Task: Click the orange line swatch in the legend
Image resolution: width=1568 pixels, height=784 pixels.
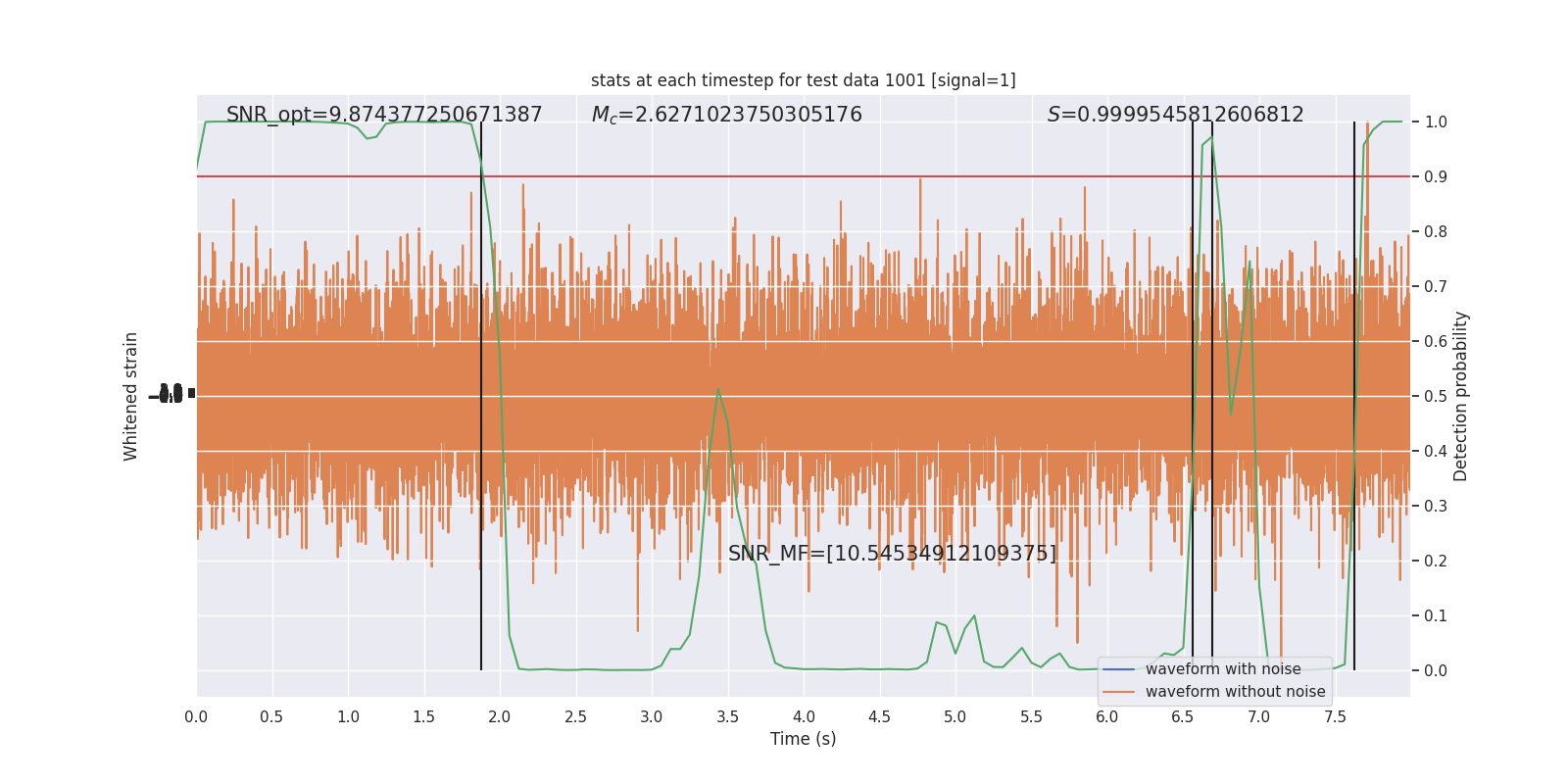Action: pyautogui.click(x=1118, y=692)
